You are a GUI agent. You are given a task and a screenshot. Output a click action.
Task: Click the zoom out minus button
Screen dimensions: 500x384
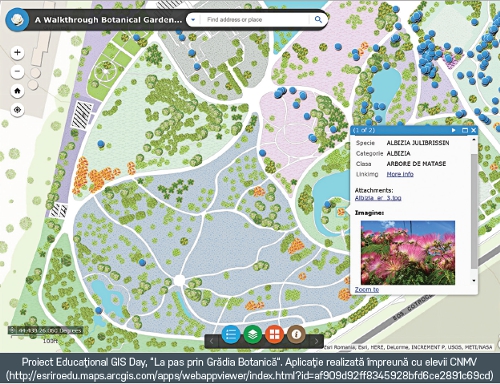17,71
